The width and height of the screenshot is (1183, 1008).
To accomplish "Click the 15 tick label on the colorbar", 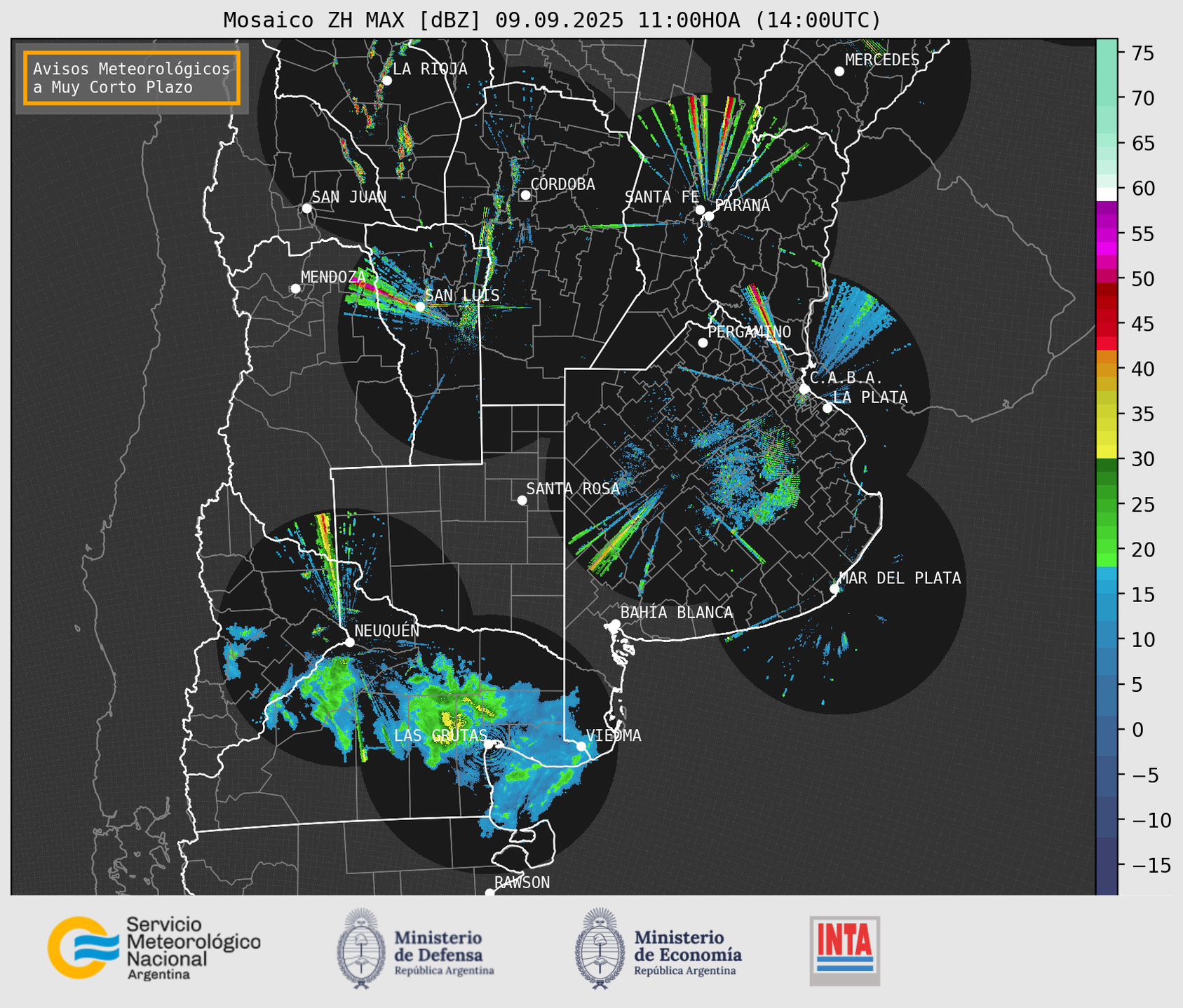I will coord(1142,594).
